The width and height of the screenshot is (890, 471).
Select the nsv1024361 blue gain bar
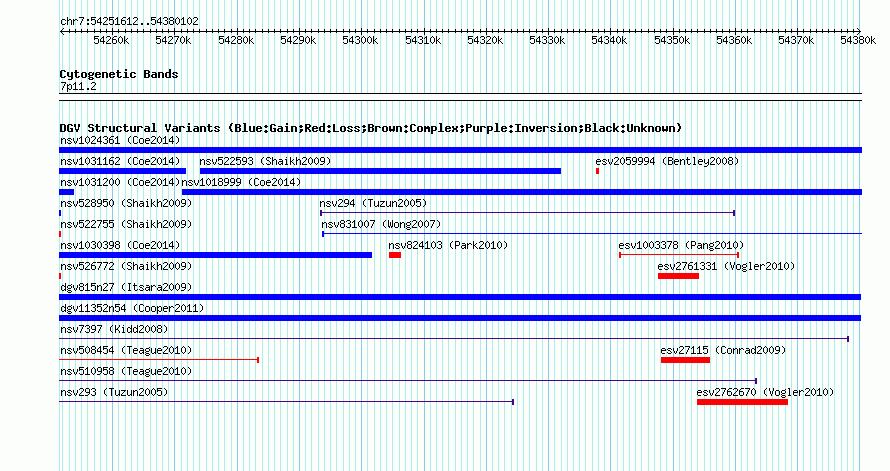(x=460, y=150)
